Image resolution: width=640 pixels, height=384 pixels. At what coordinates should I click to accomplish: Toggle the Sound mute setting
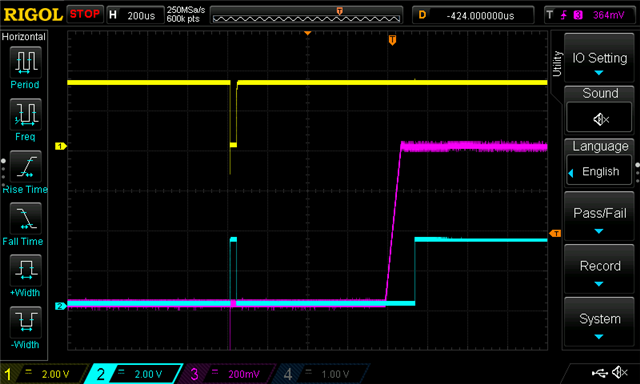coord(599,118)
